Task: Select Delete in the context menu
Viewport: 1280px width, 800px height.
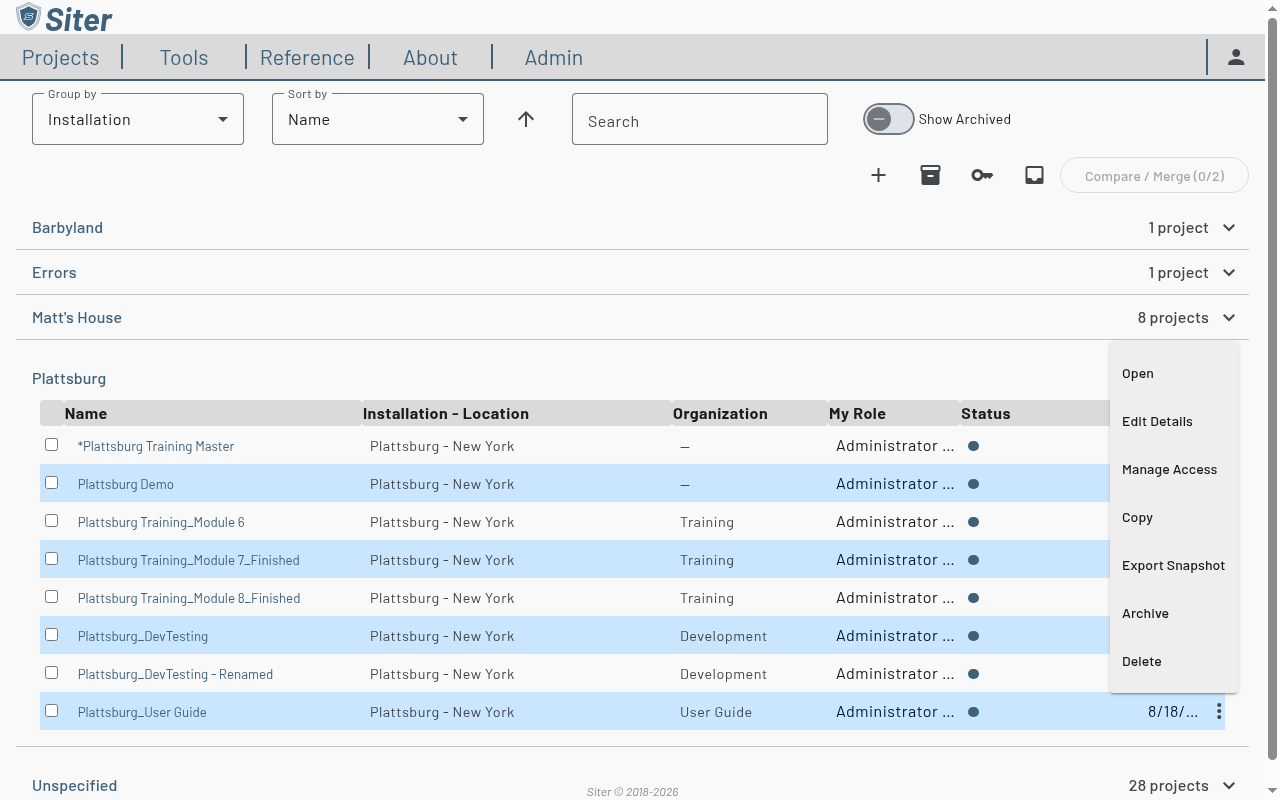Action: [1174, 661]
